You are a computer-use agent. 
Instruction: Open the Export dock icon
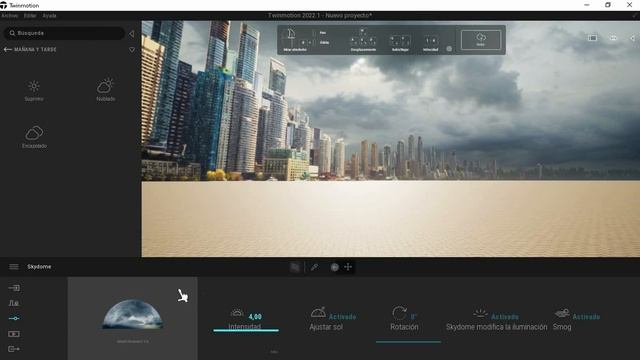(x=14, y=349)
